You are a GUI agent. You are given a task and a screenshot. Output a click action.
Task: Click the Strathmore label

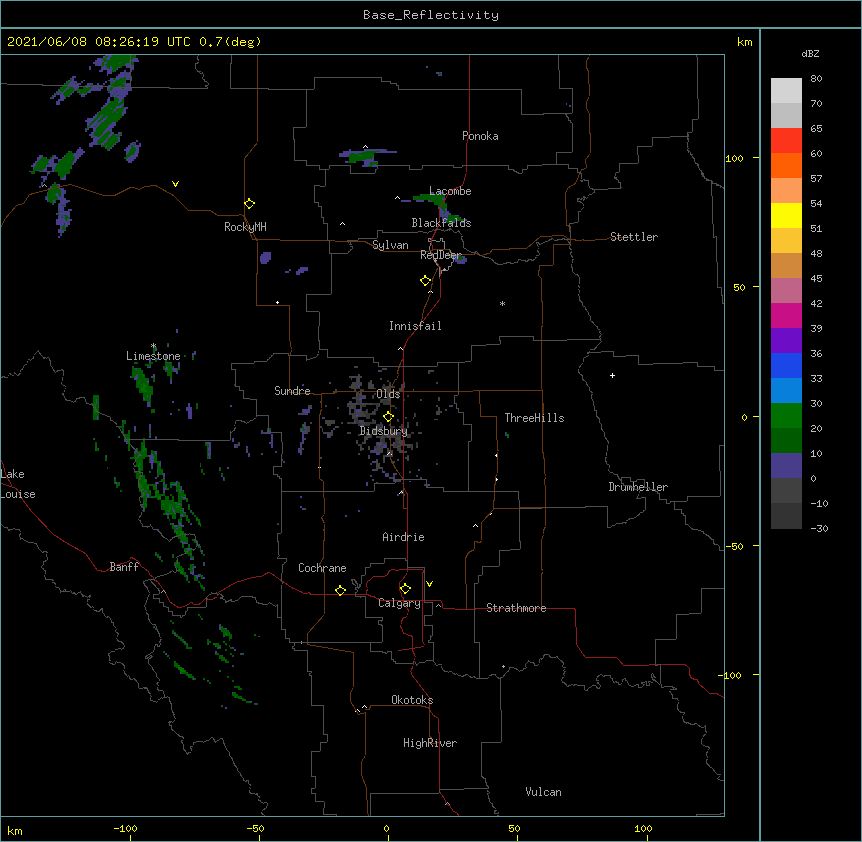(516, 608)
